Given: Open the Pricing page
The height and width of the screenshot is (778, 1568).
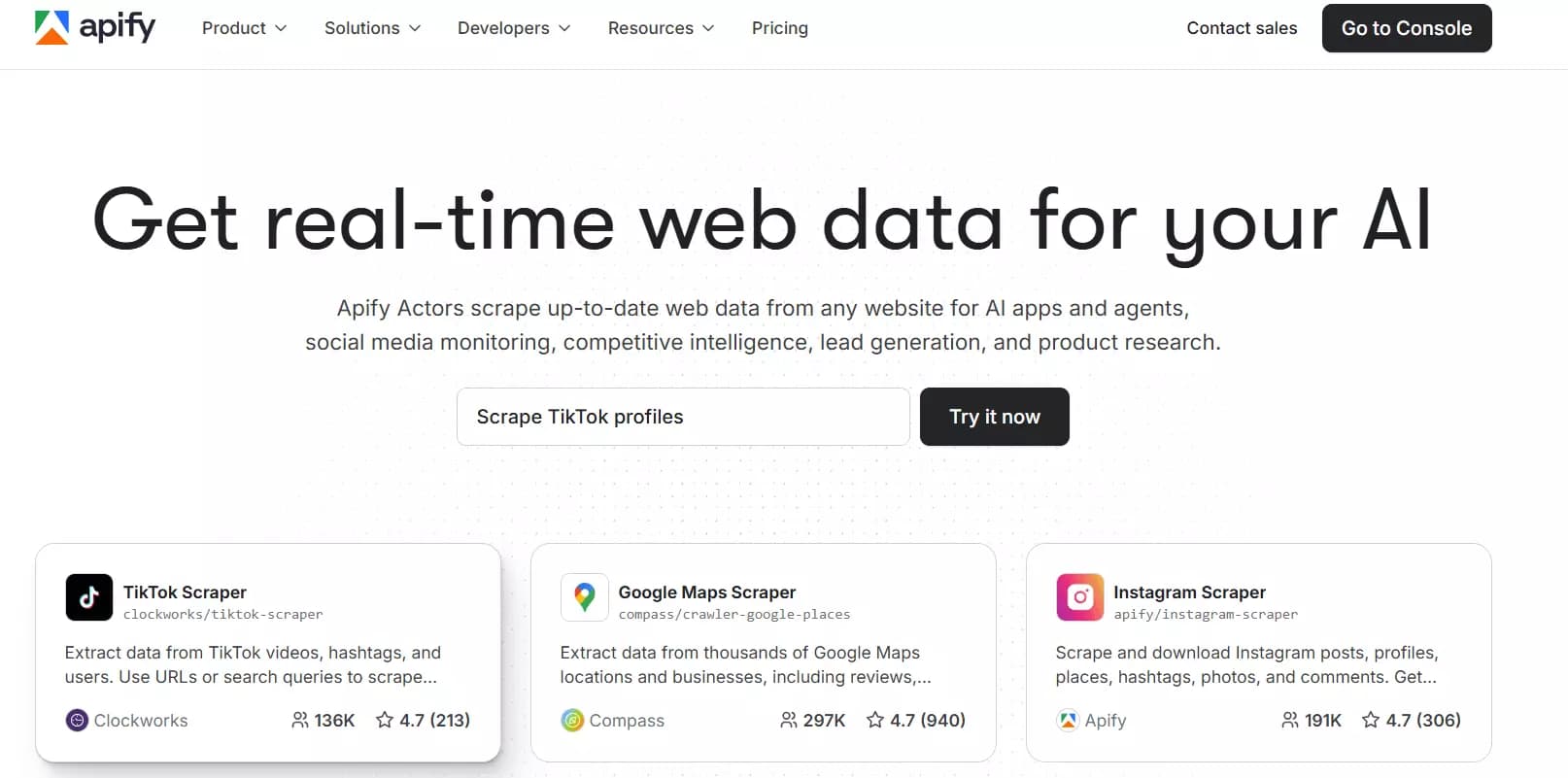Looking at the screenshot, I should 779,27.
